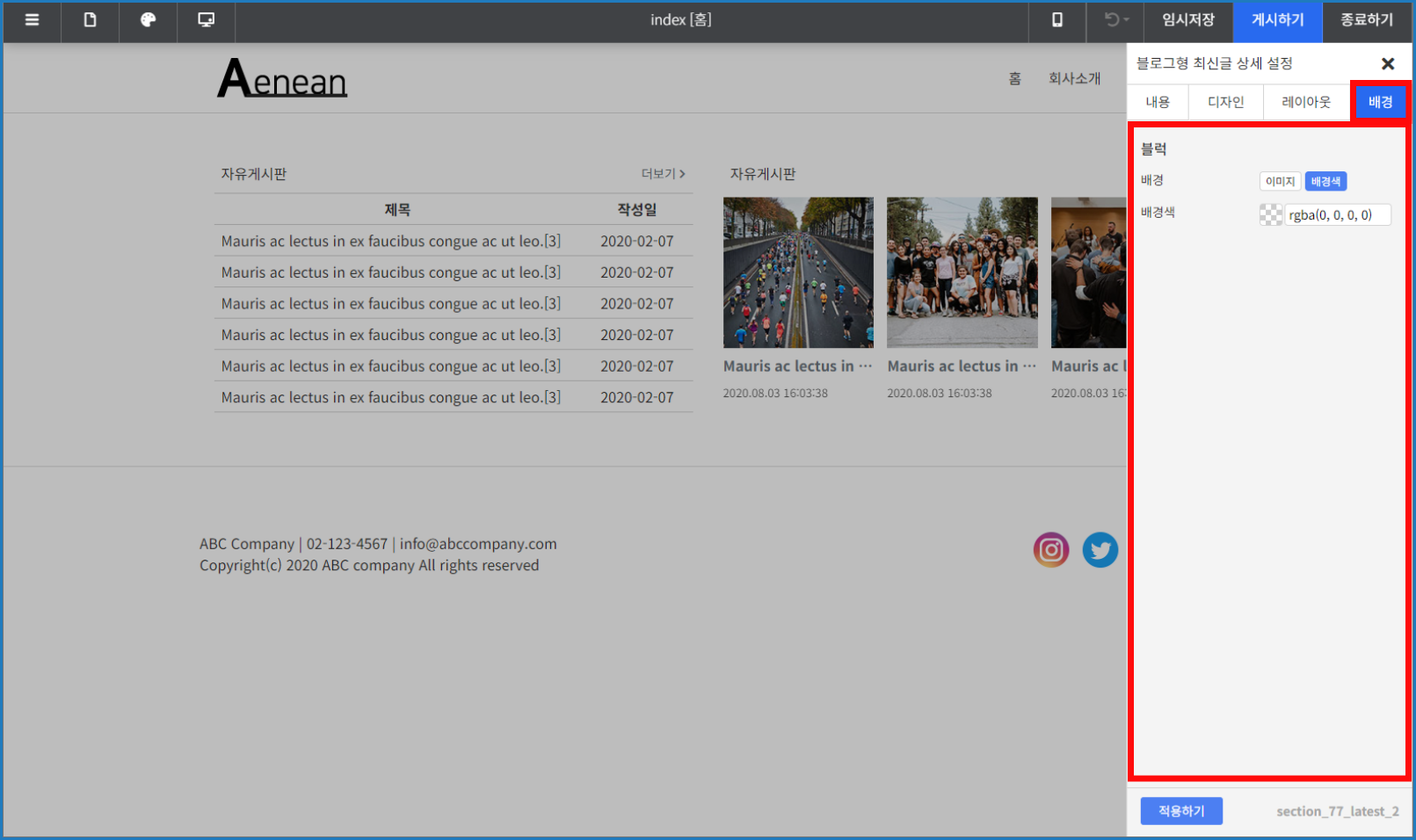Image resolution: width=1416 pixels, height=840 pixels.
Task: Click the page document icon
Action: (x=90, y=20)
